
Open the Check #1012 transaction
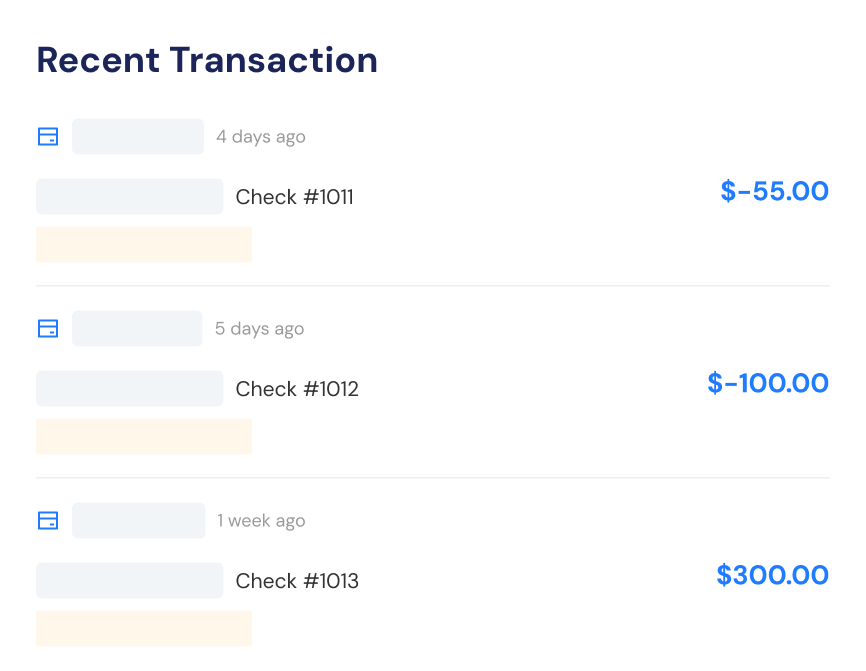(x=297, y=389)
